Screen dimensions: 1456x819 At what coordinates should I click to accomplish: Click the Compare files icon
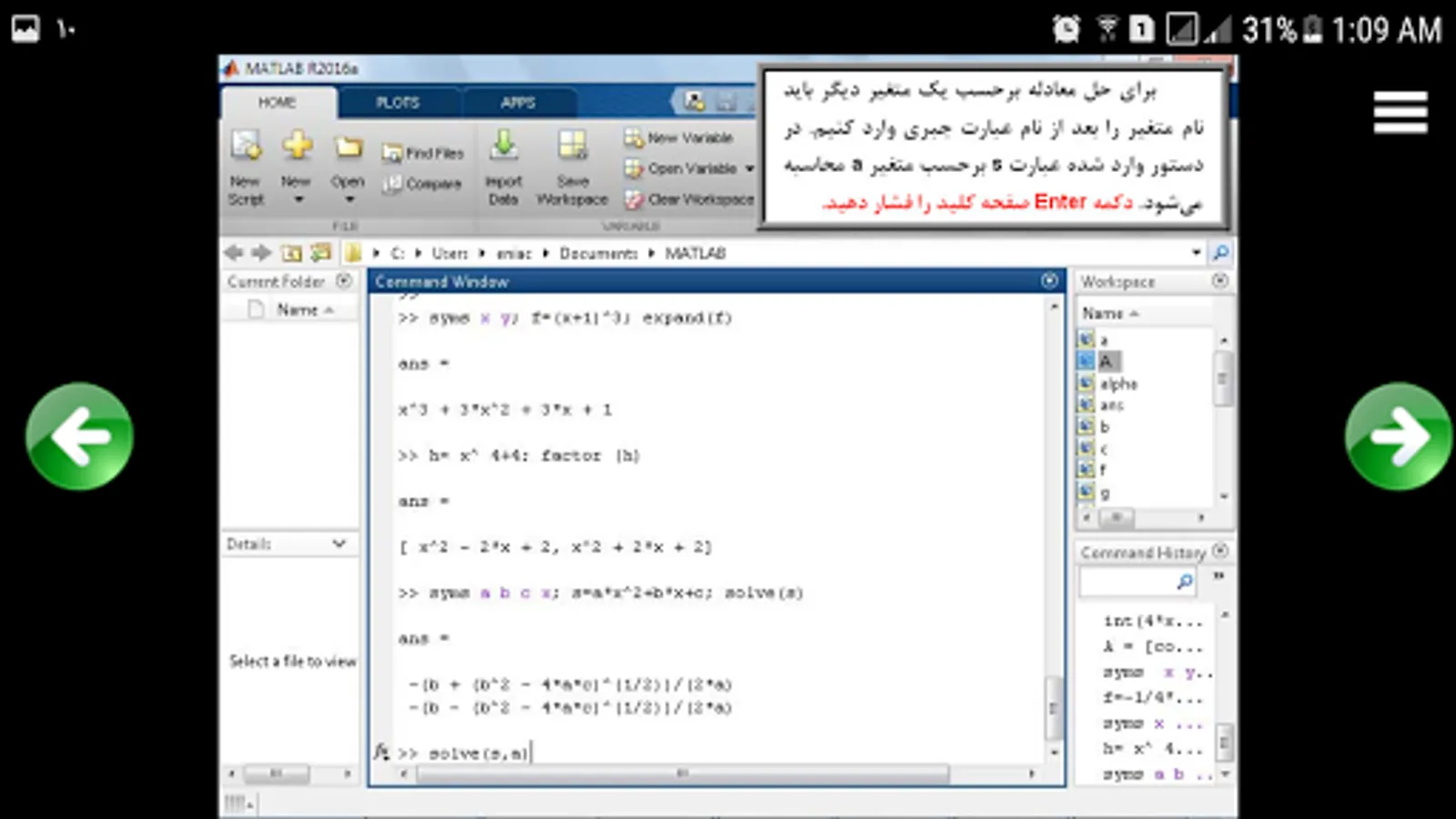click(x=392, y=184)
